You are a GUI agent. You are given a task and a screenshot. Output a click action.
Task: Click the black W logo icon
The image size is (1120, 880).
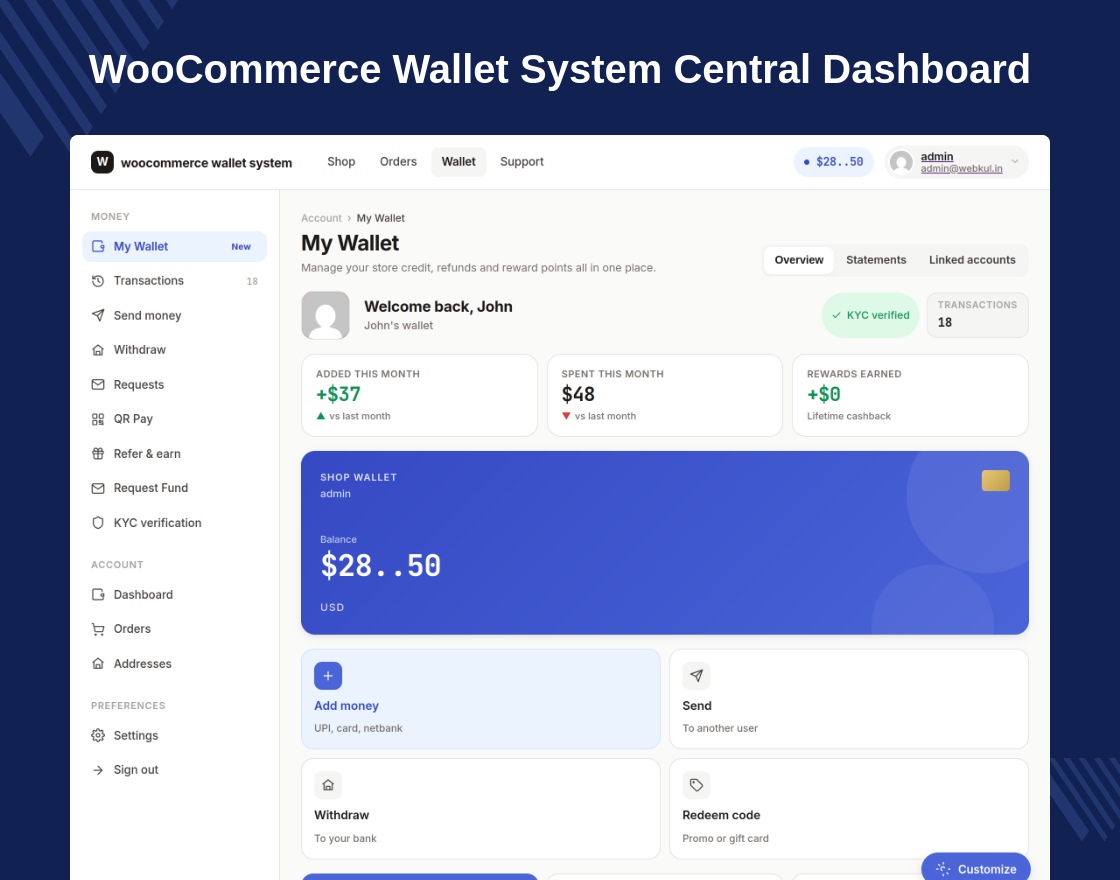coord(102,162)
